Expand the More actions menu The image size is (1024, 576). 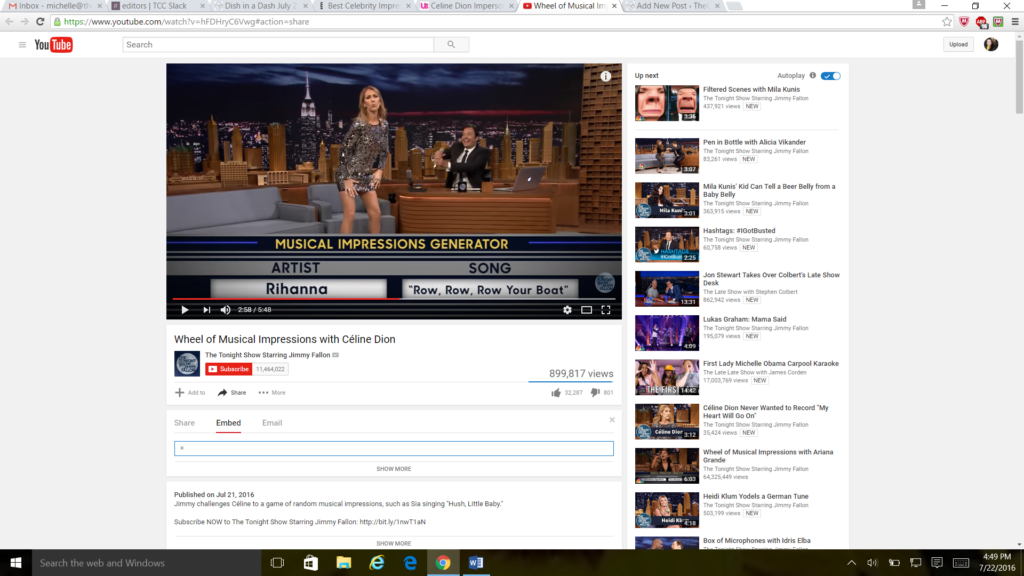[x=271, y=393]
